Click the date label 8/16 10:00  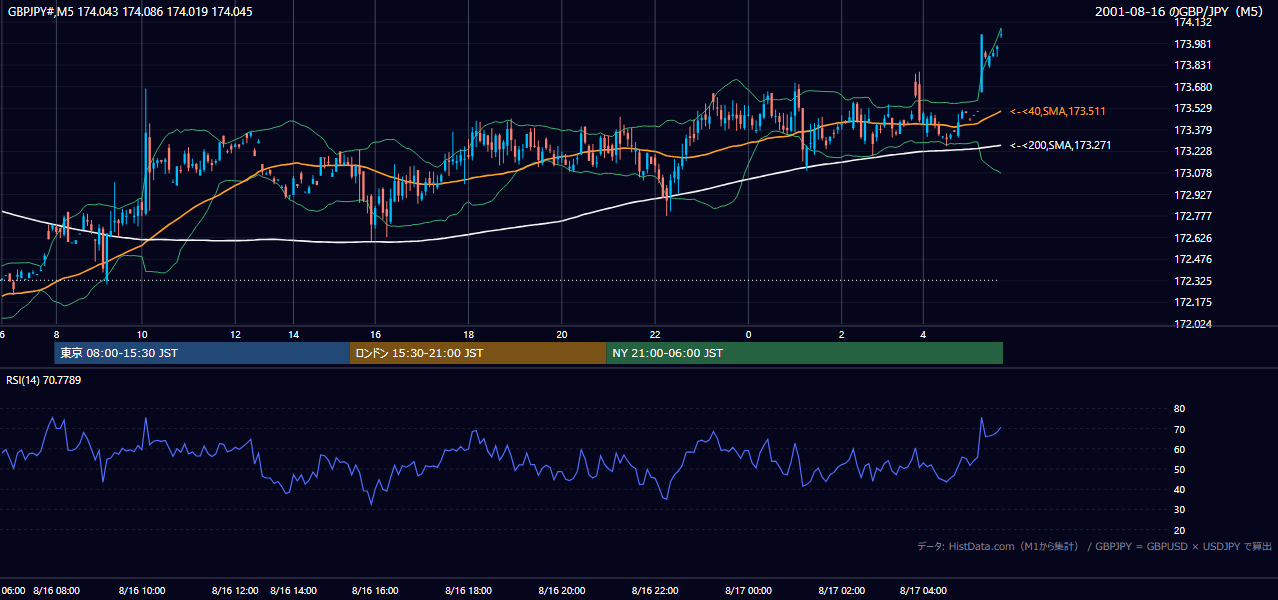click(x=142, y=591)
